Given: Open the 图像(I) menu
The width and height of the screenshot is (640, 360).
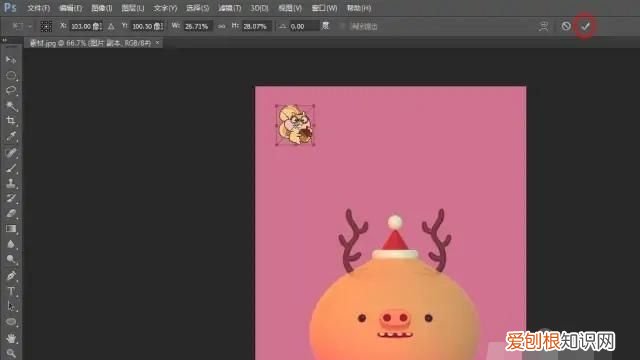Looking at the screenshot, I should pos(102,8).
